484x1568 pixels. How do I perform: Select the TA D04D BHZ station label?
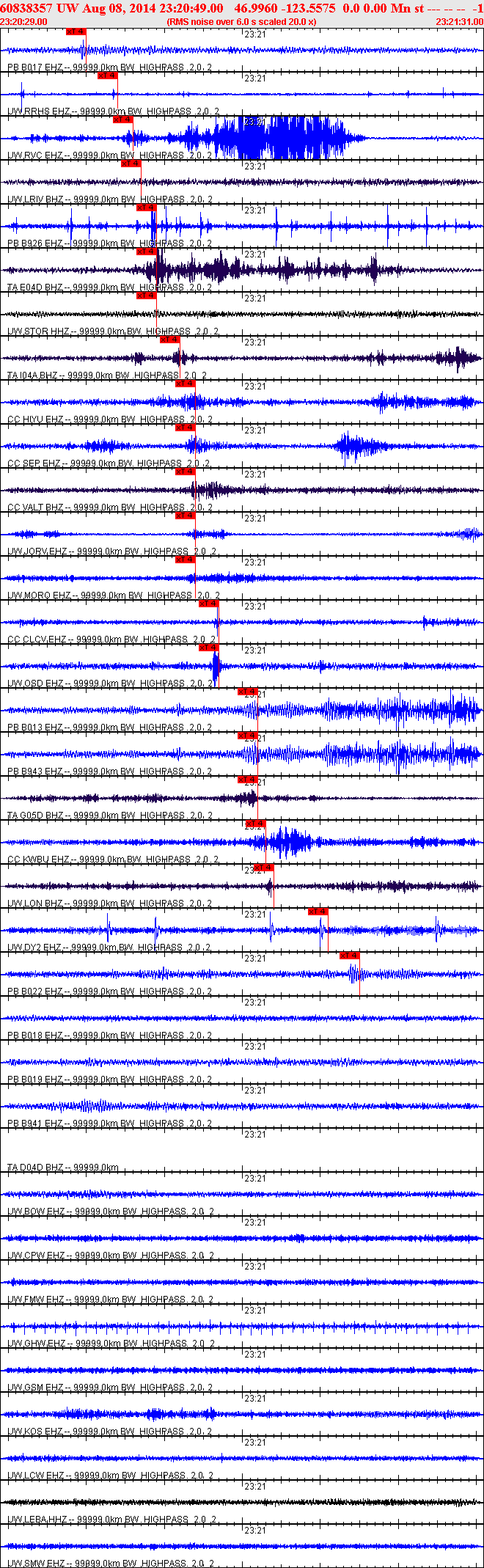63,1168
